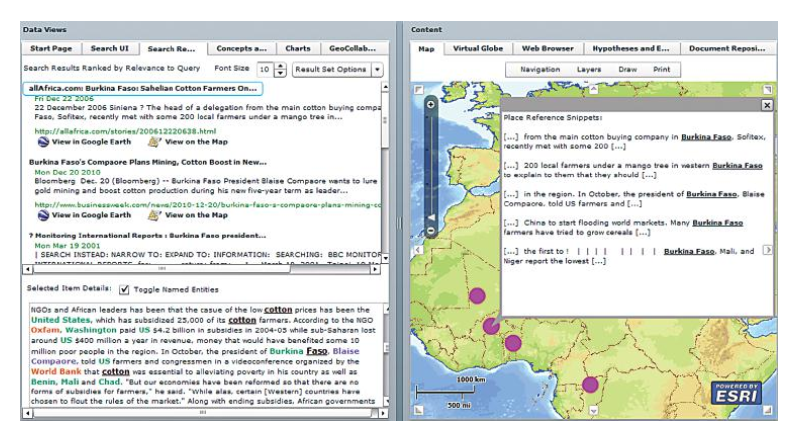Click the purple marker nearest the scale bar
The height and width of the screenshot is (435, 791).
[x=513, y=343]
